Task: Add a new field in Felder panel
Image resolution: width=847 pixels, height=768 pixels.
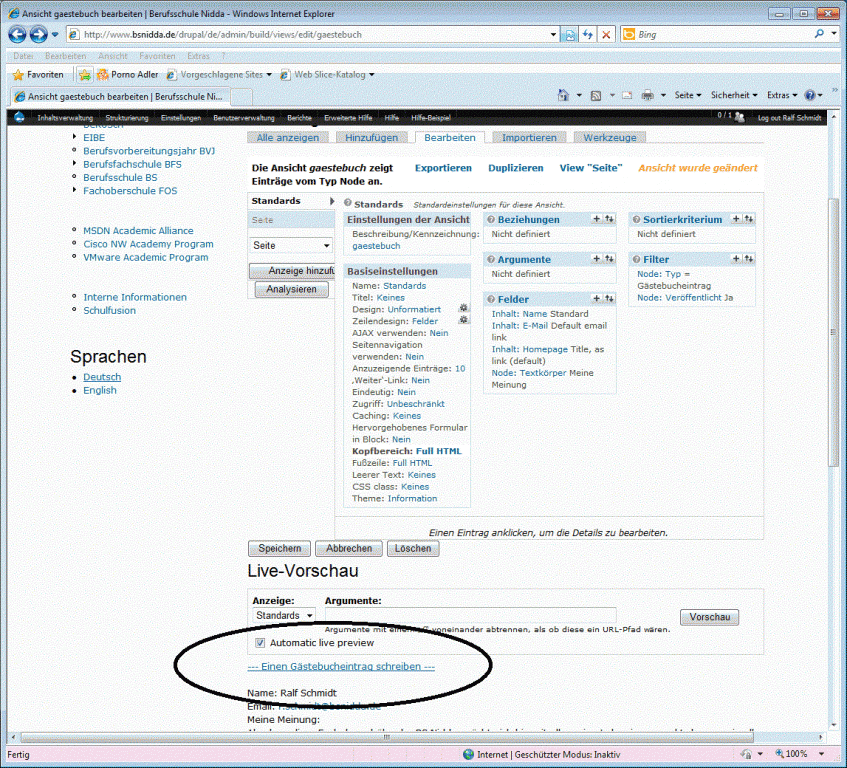Action: (597, 299)
